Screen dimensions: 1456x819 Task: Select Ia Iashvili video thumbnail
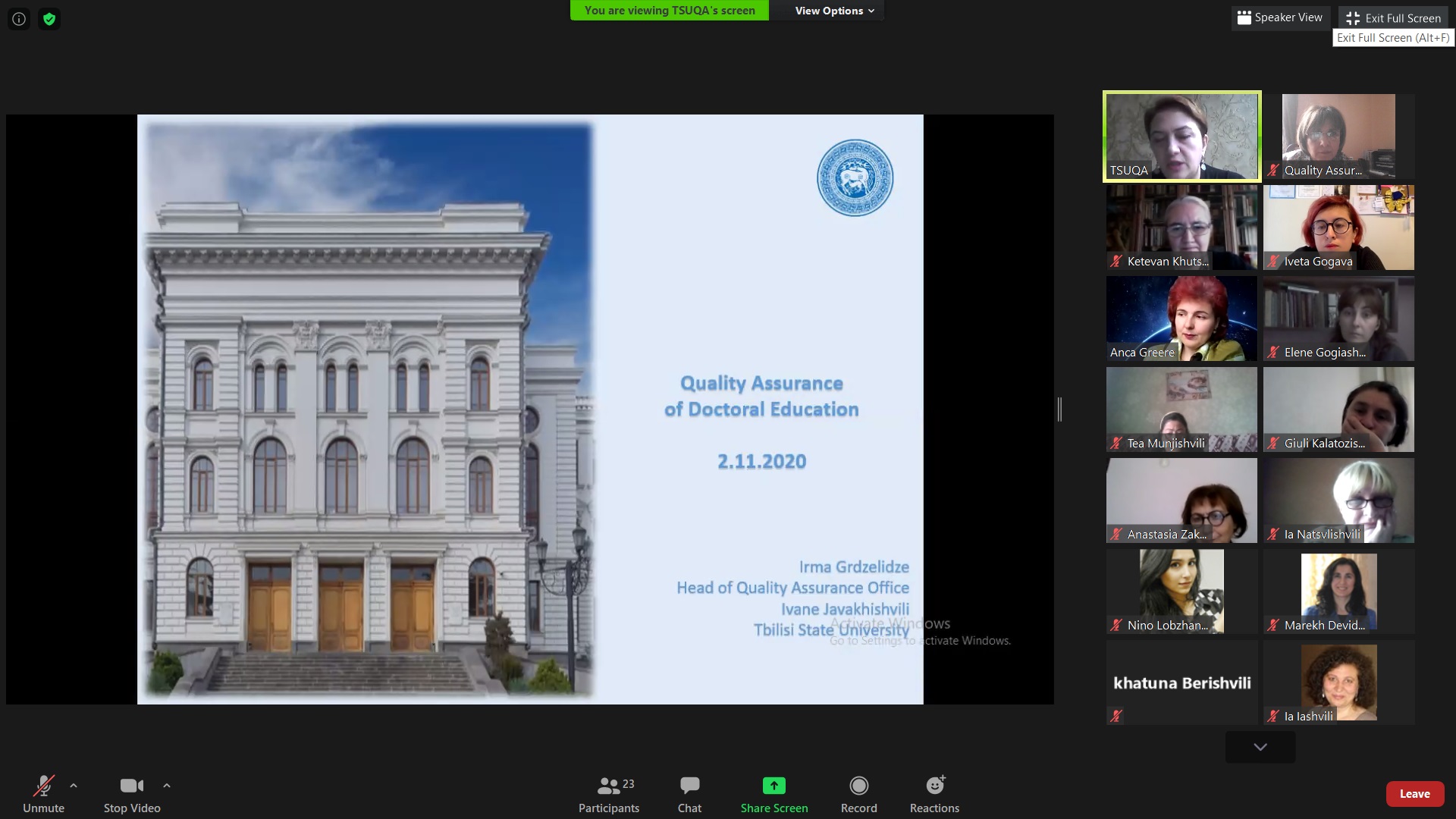pos(1338,682)
